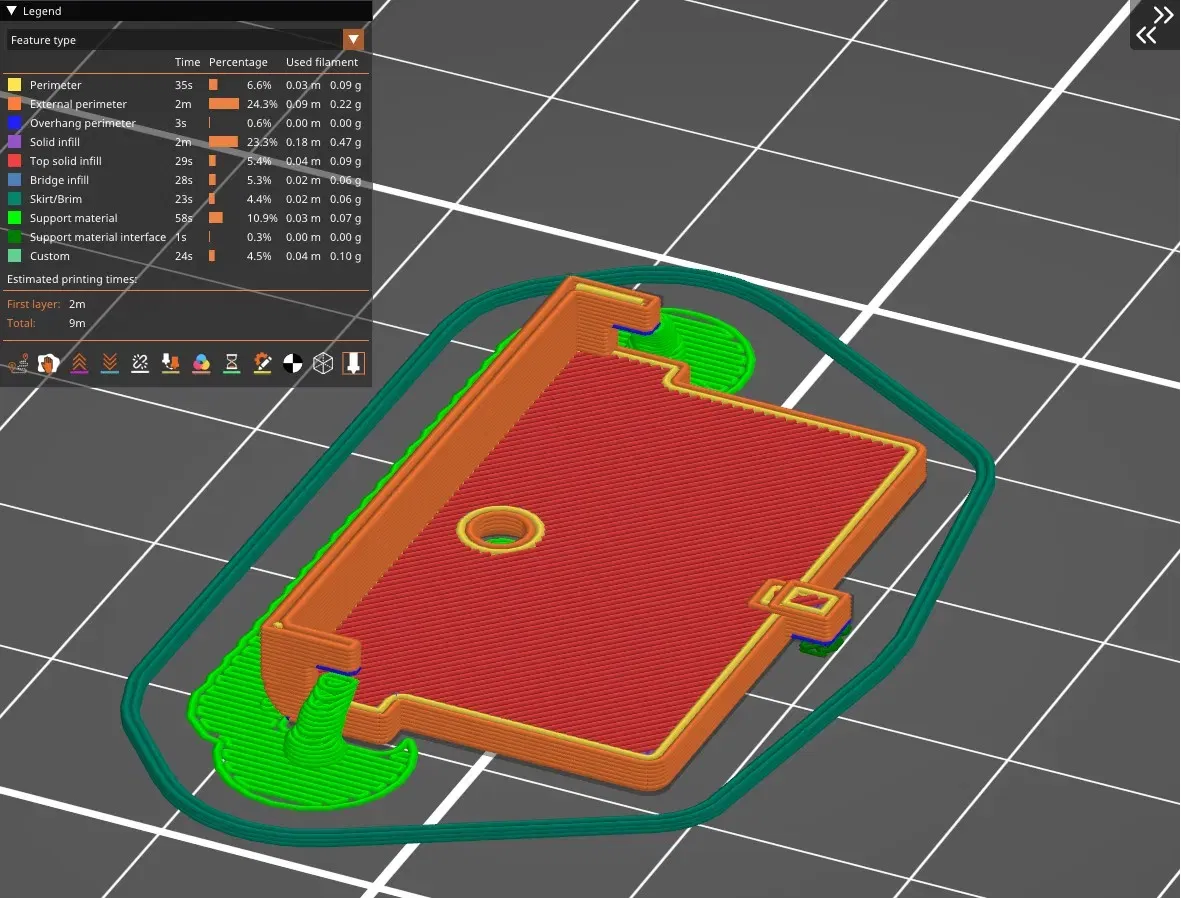Click the Used filament column header

click(x=322, y=62)
